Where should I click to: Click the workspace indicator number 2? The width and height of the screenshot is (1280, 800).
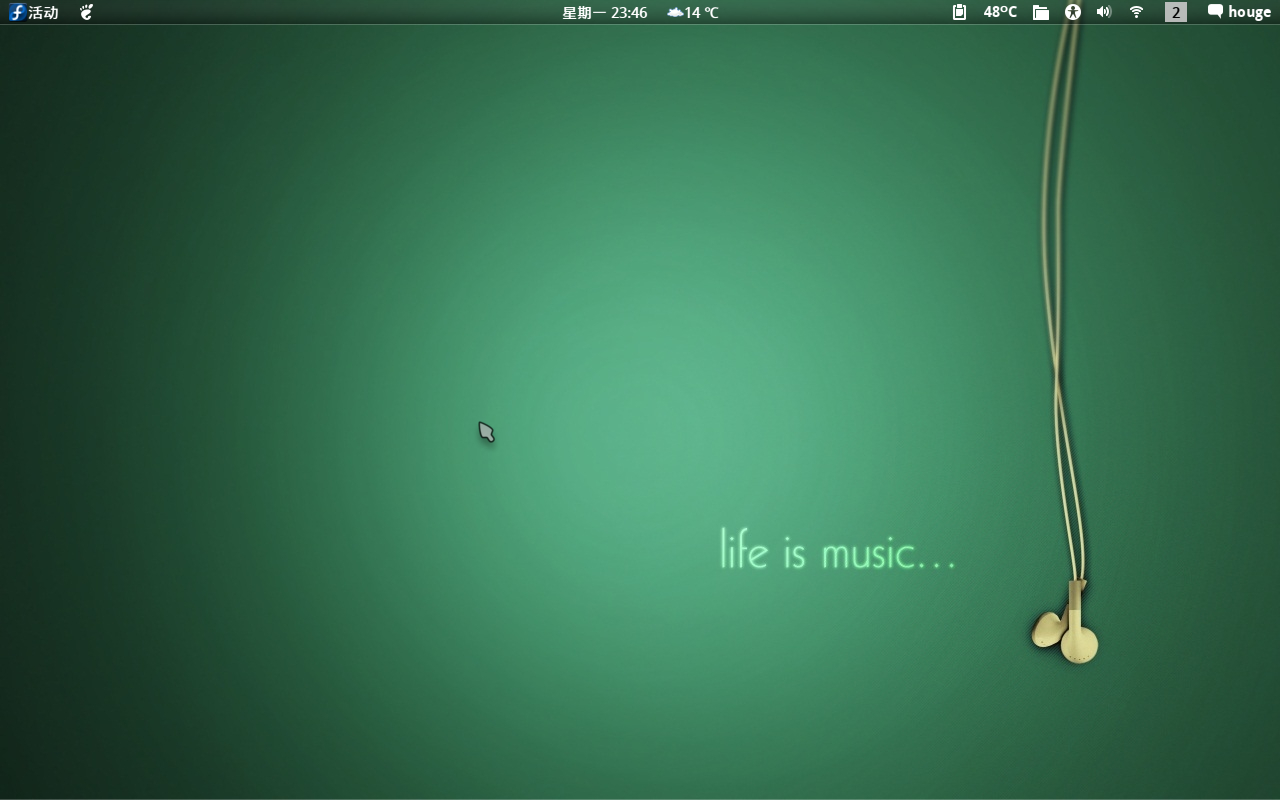(x=1176, y=12)
